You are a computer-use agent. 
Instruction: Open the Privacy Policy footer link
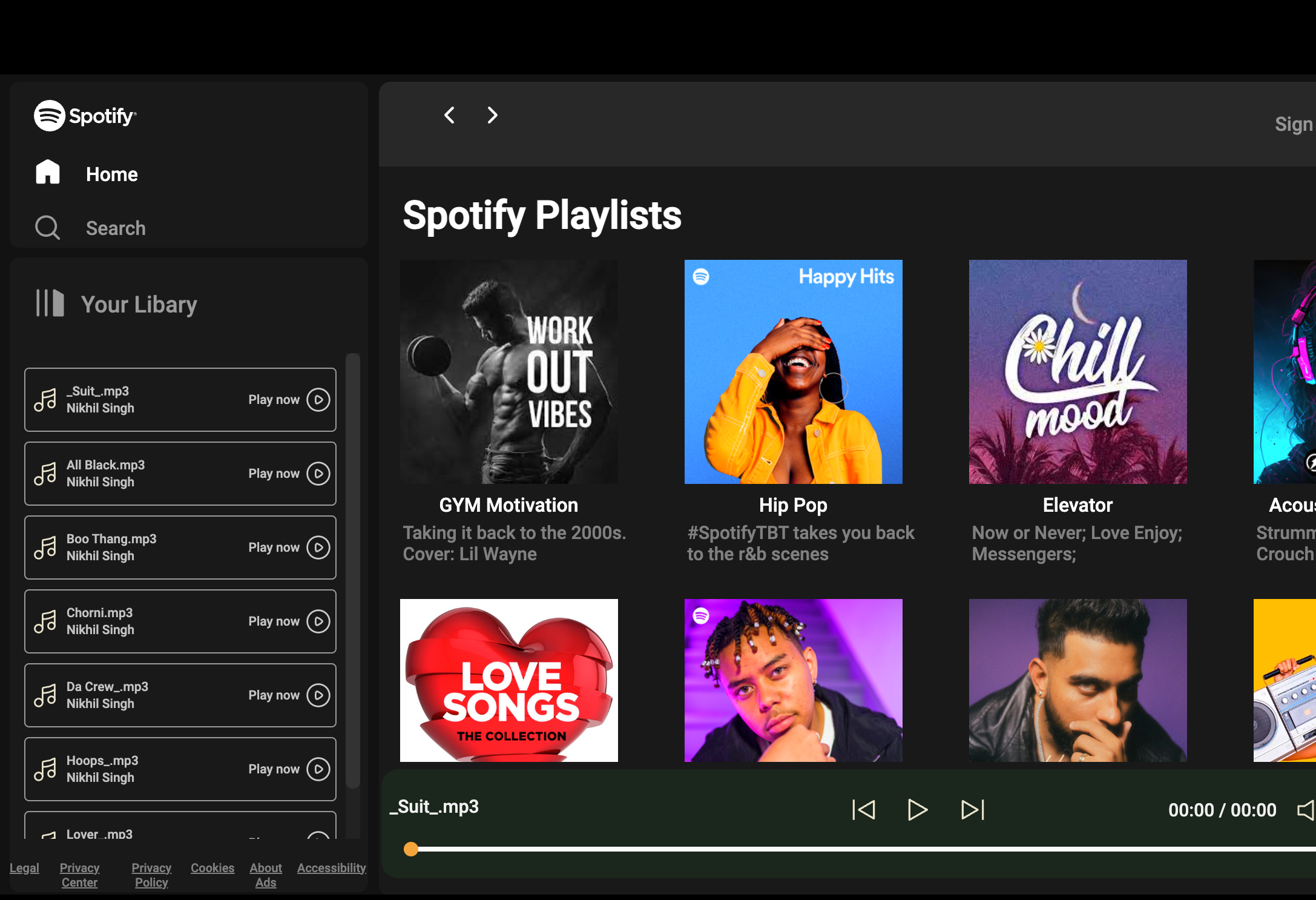pos(151,875)
